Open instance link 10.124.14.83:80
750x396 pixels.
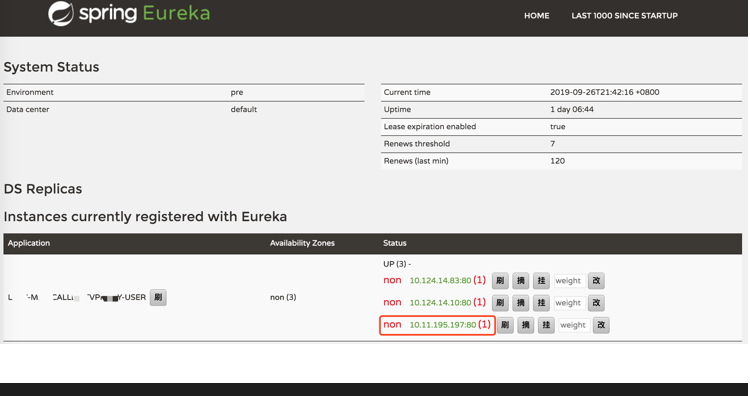tap(441, 281)
